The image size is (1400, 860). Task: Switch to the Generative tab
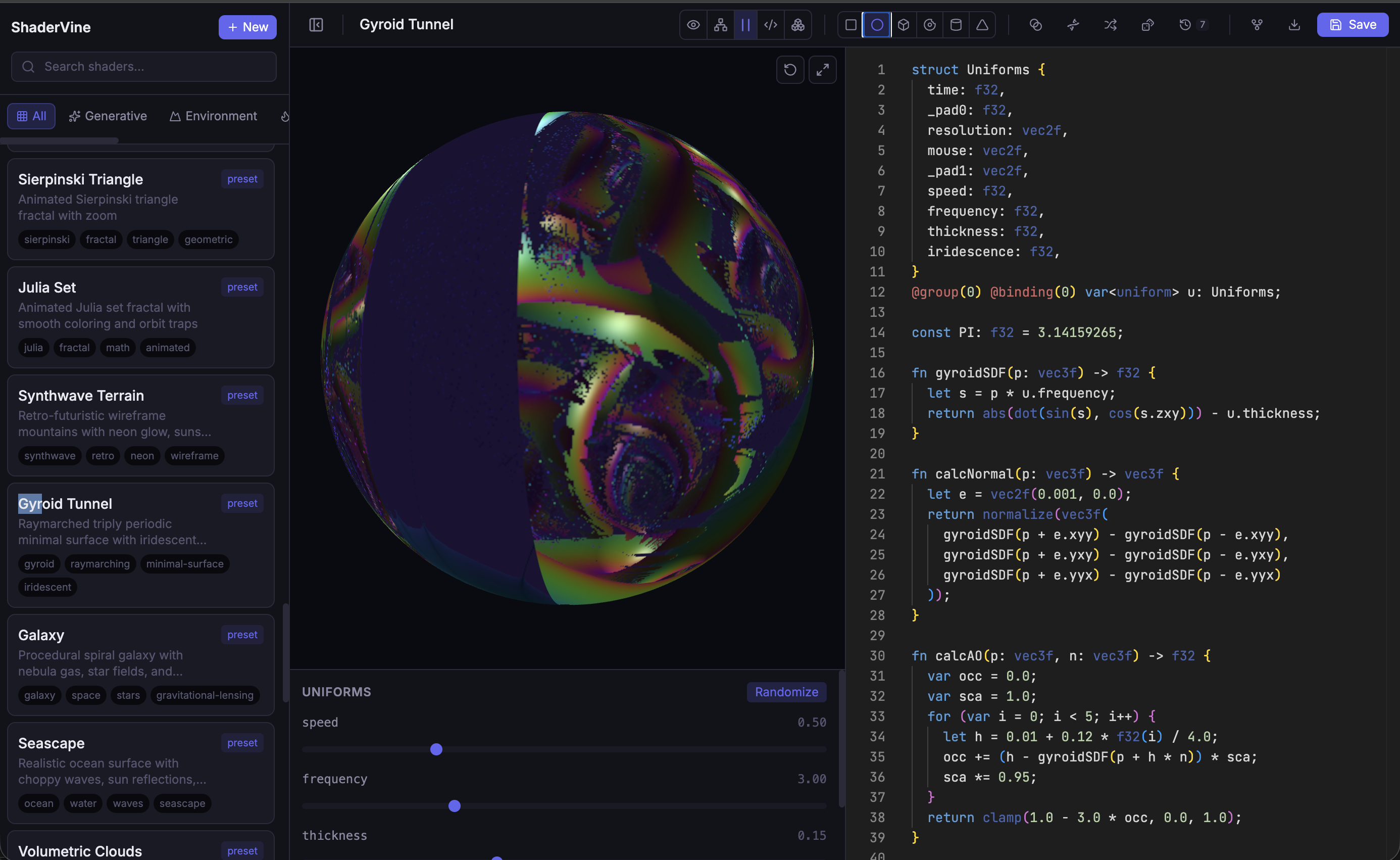[108, 116]
